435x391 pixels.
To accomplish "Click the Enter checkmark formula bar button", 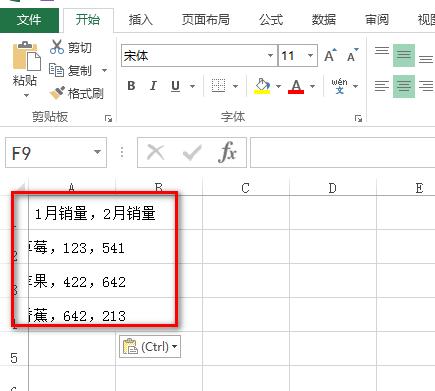I will point(192,153).
